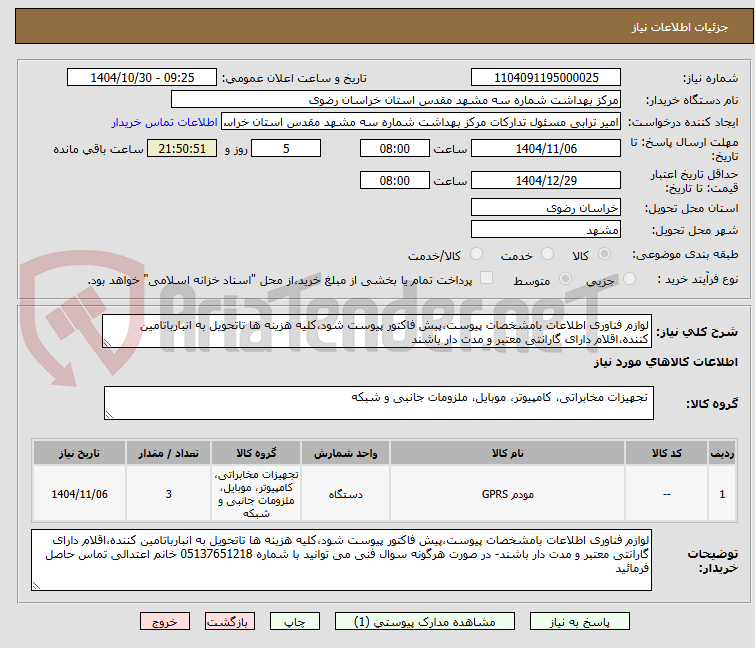This screenshot has height=648, width=755.
Task: Click the ردیف column header
Action: pos(722,453)
